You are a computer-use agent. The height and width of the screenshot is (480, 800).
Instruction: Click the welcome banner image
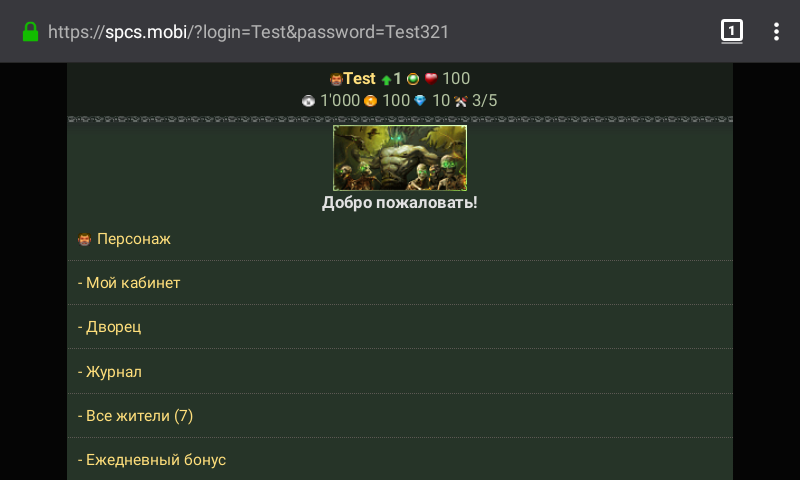tap(400, 158)
